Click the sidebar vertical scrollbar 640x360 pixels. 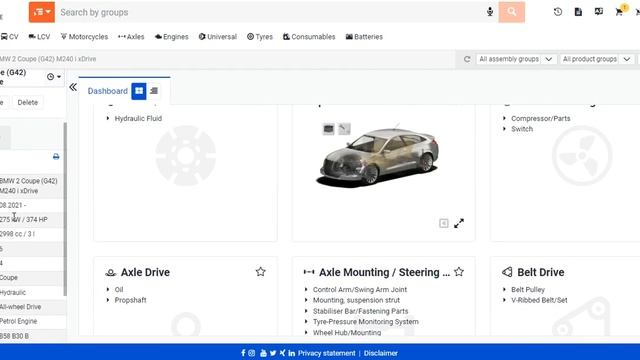[x=65, y=209]
